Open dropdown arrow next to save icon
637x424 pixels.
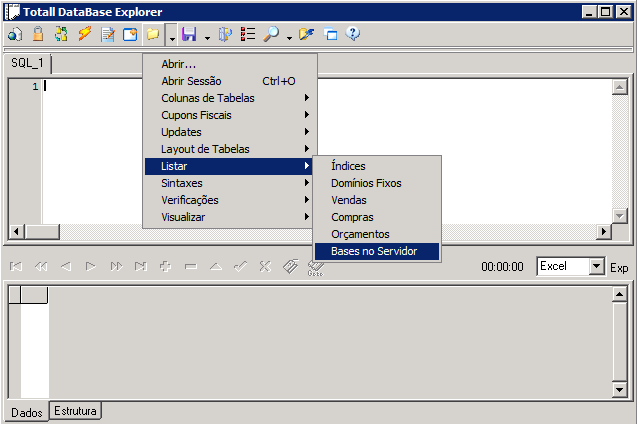(208, 38)
